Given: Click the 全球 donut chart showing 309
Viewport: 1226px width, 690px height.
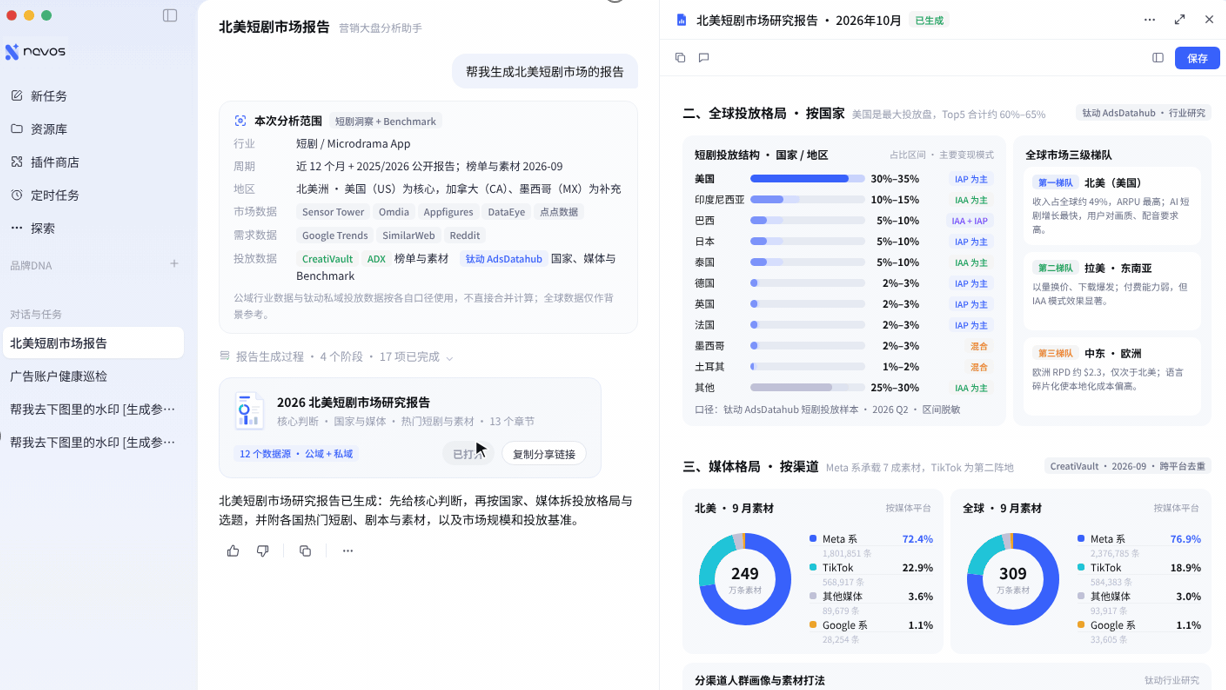Looking at the screenshot, I should (x=1013, y=579).
